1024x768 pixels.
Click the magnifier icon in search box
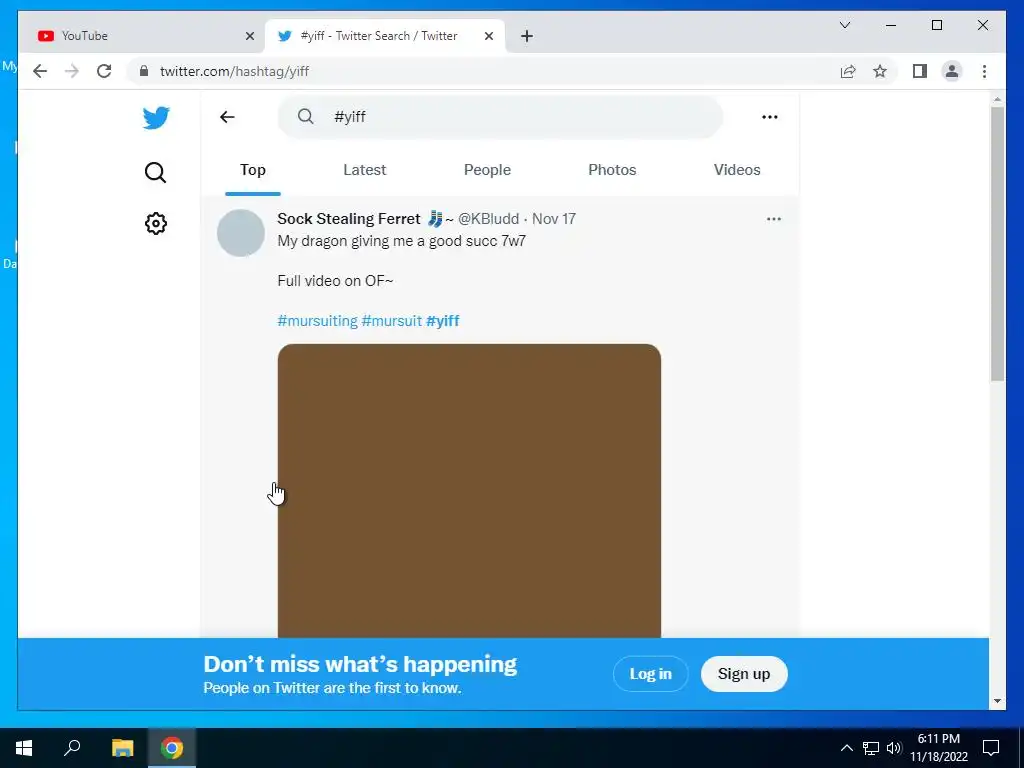tap(306, 116)
